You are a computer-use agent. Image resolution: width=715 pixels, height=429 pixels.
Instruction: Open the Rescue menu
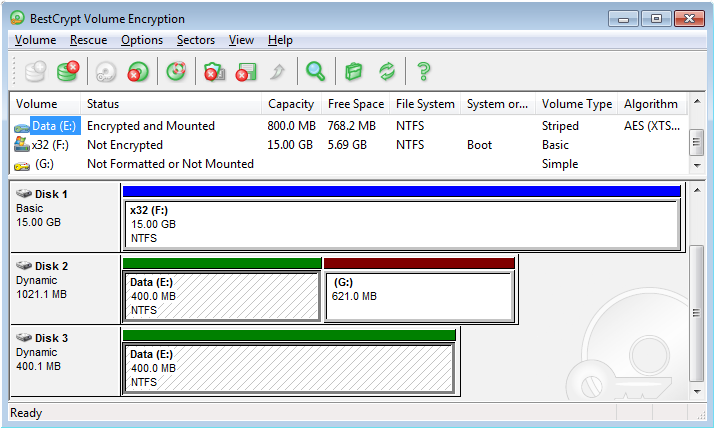[88, 40]
